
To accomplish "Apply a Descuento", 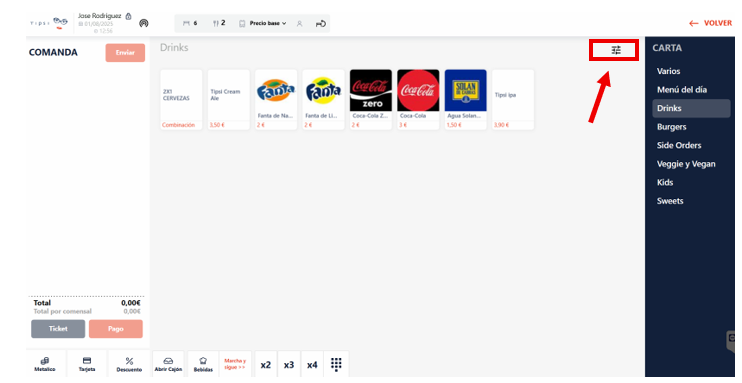I will (x=129, y=364).
